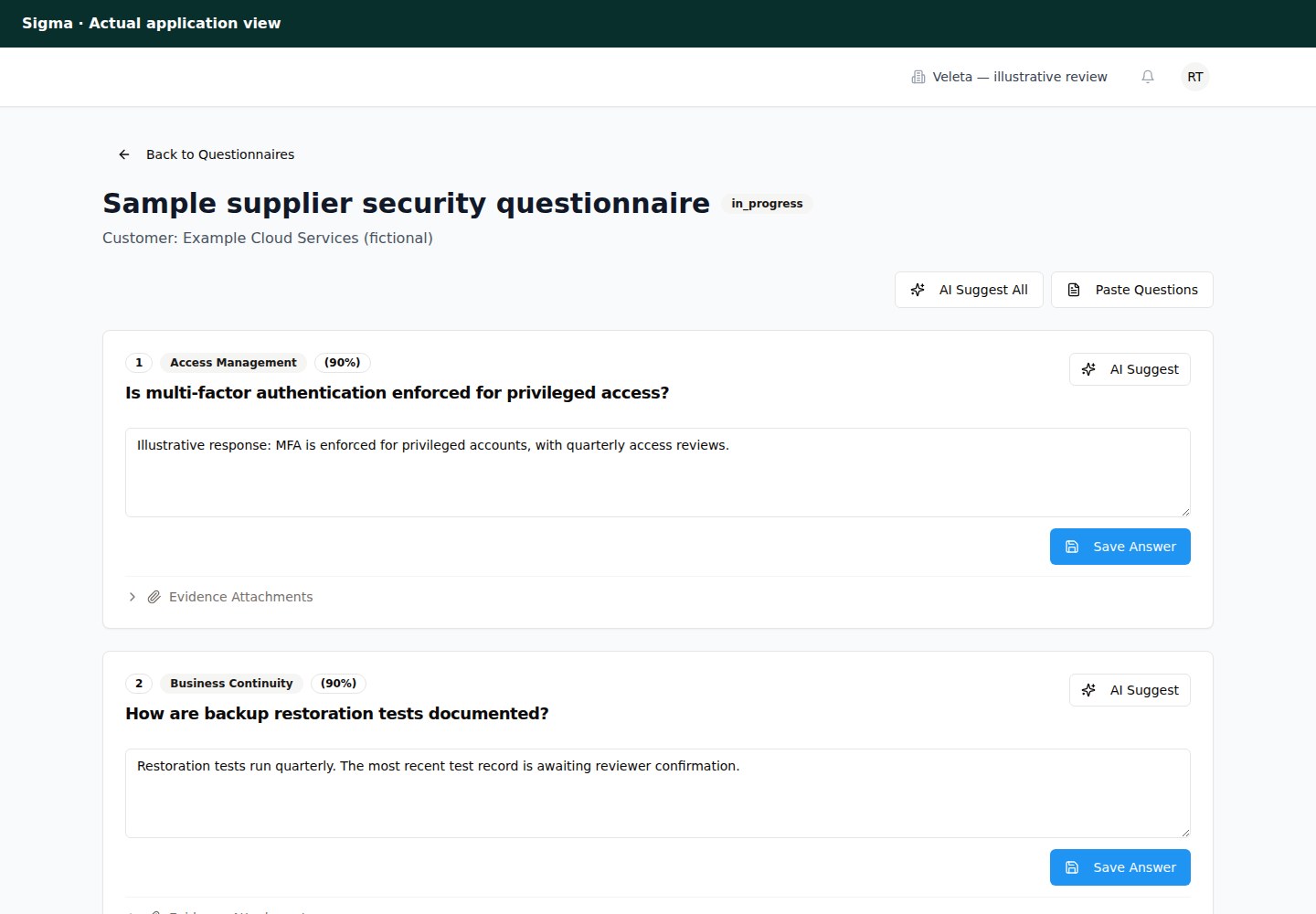Request AI Suggest for backup restoration question
The height and width of the screenshot is (914, 1316).
(1130, 690)
